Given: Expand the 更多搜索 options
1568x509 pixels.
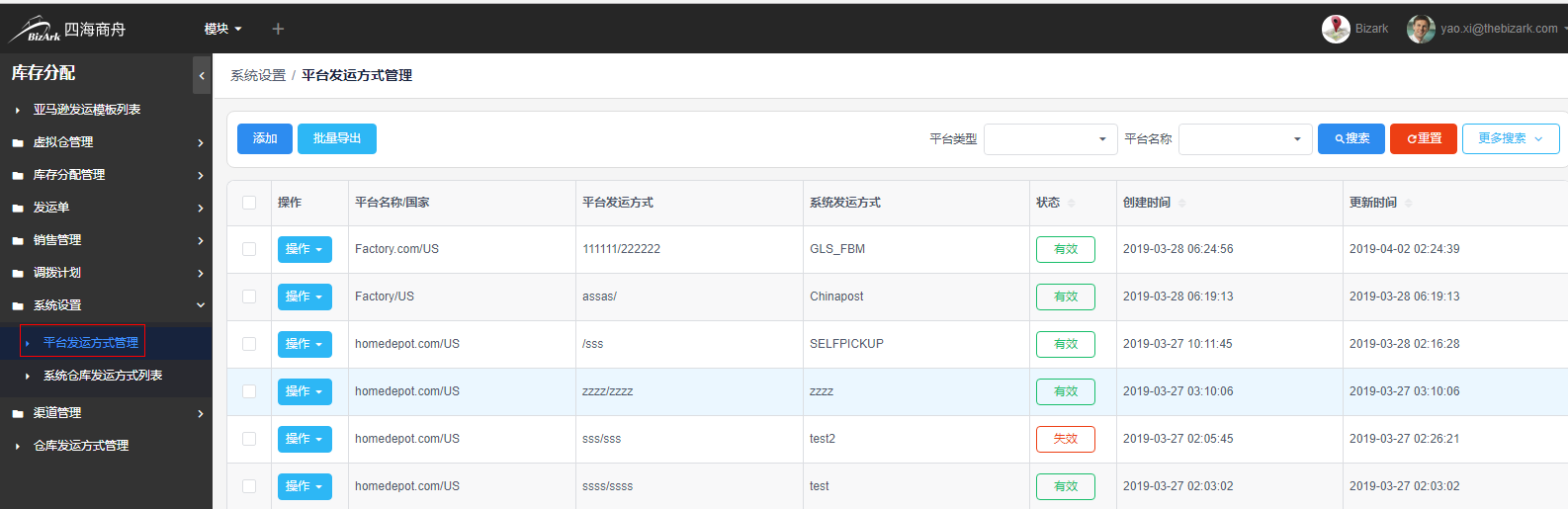Looking at the screenshot, I should pos(1511,138).
